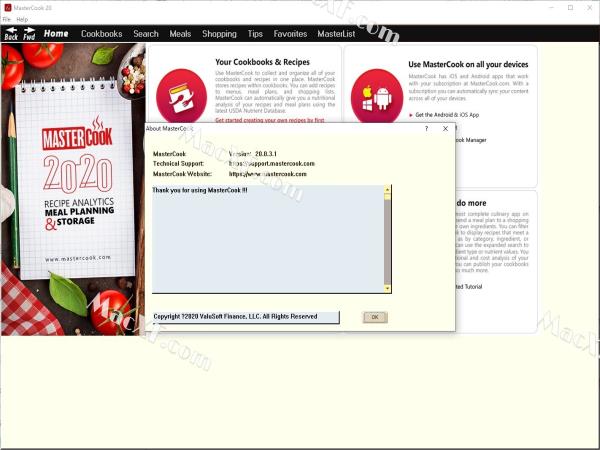Click the red cookbook recipe icon

(x=181, y=96)
